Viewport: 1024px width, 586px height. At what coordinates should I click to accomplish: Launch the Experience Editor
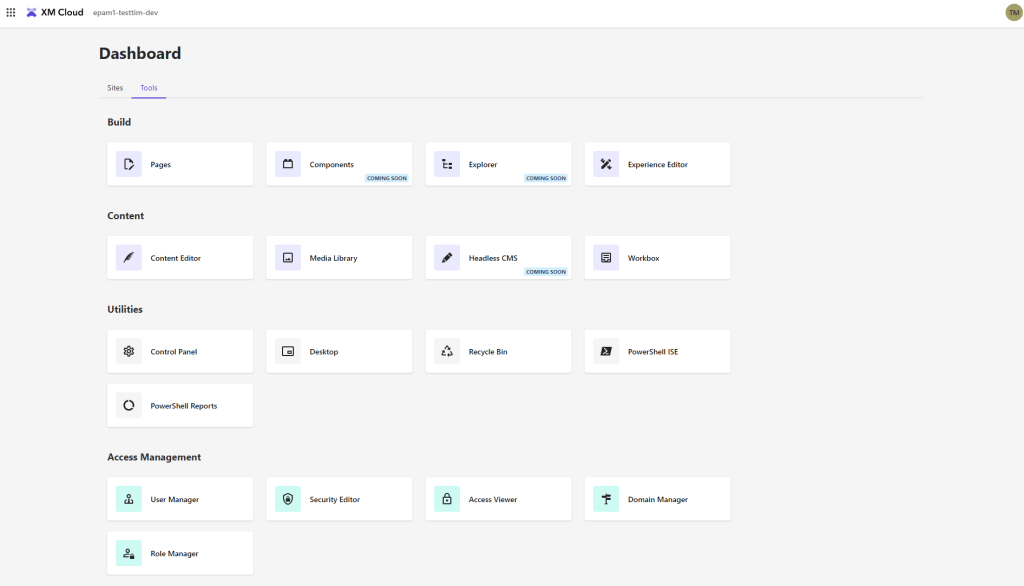click(x=657, y=164)
